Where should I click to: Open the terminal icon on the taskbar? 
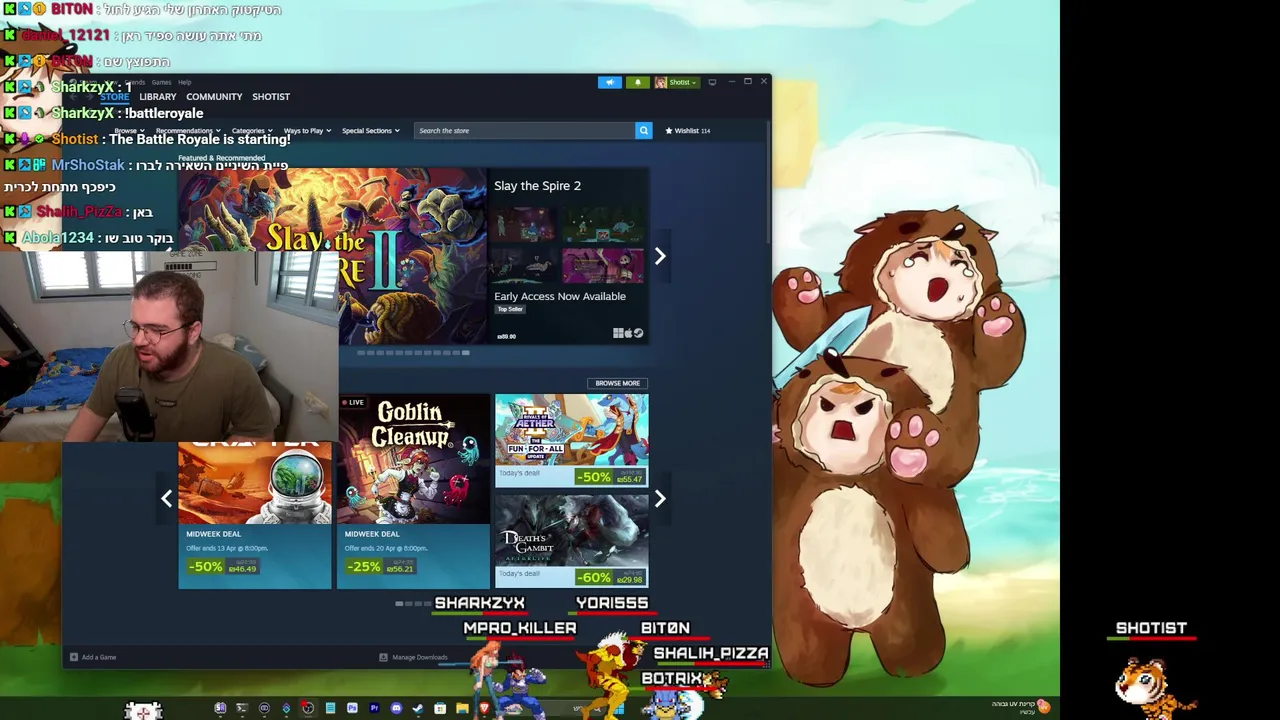[242, 708]
